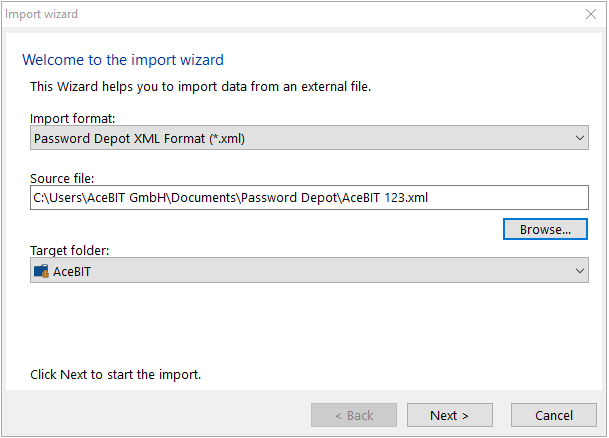This screenshot has height=438, width=609.
Task: Click the Target folder: label
Action: coord(70,250)
